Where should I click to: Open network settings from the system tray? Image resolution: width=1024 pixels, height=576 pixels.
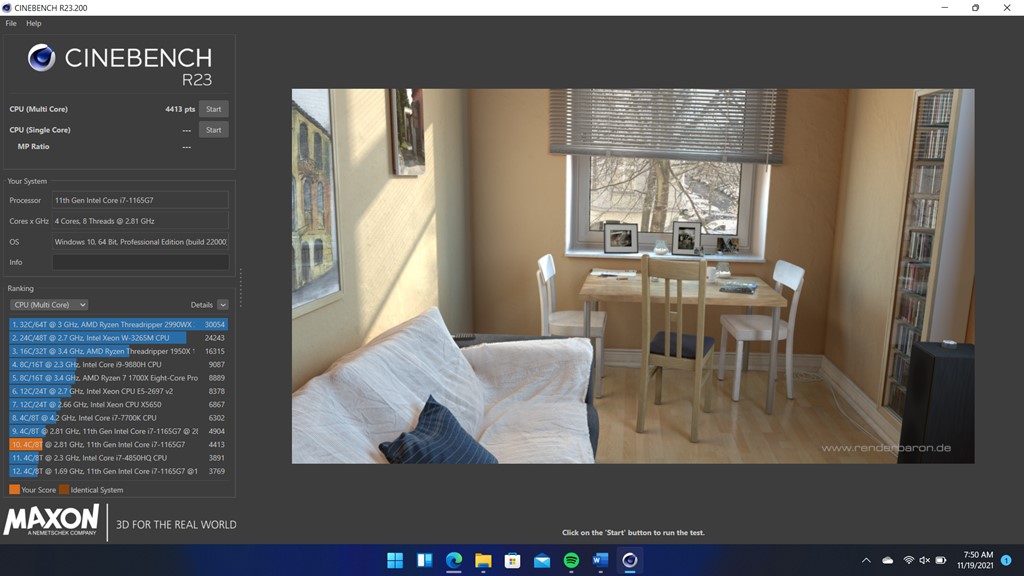pos(908,561)
